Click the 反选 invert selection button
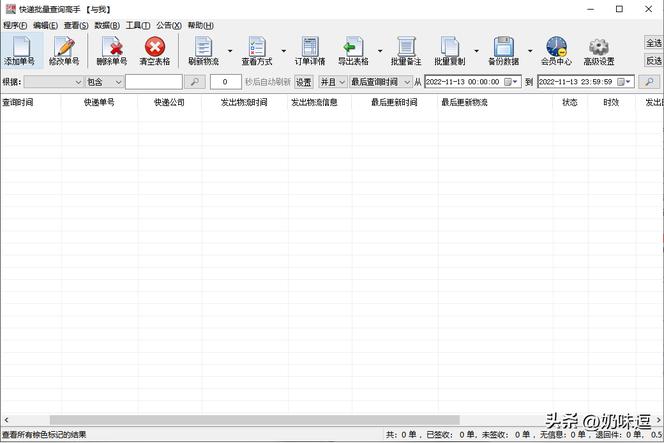 pyautogui.click(x=653, y=61)
